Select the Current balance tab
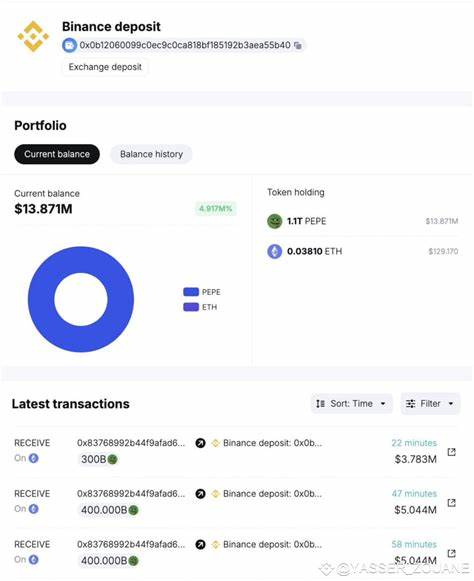Viewport: 474px width, 581px height. coord(57,154)
